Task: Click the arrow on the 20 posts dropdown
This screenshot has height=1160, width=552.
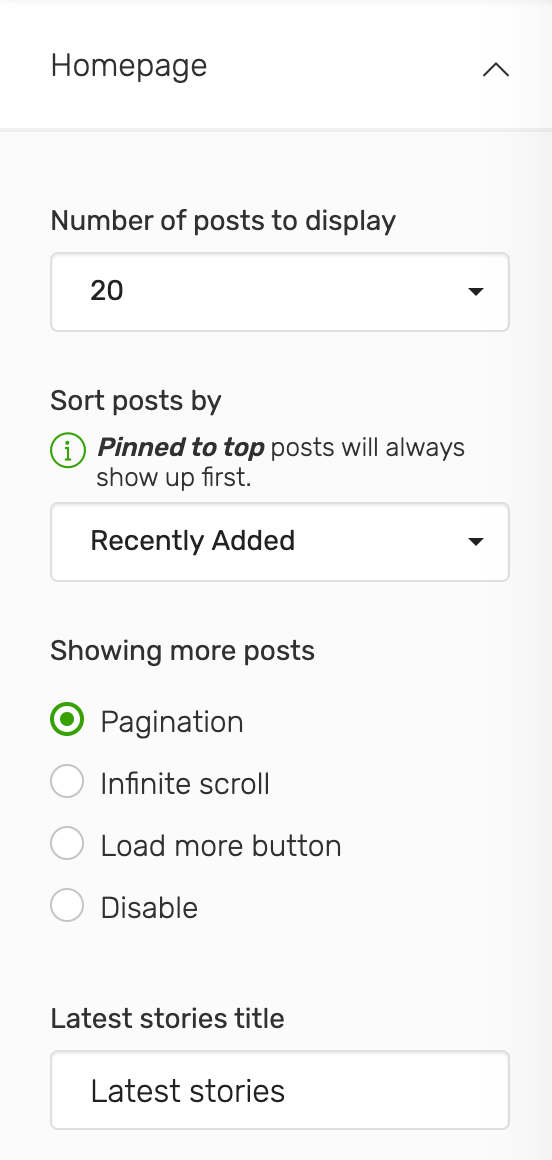Action: [476, 291]
